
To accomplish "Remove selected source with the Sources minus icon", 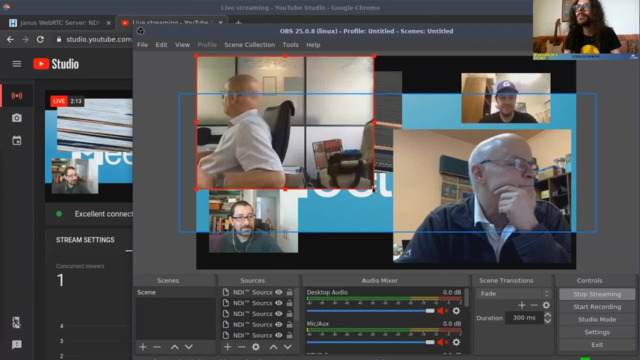I will 242,347.
